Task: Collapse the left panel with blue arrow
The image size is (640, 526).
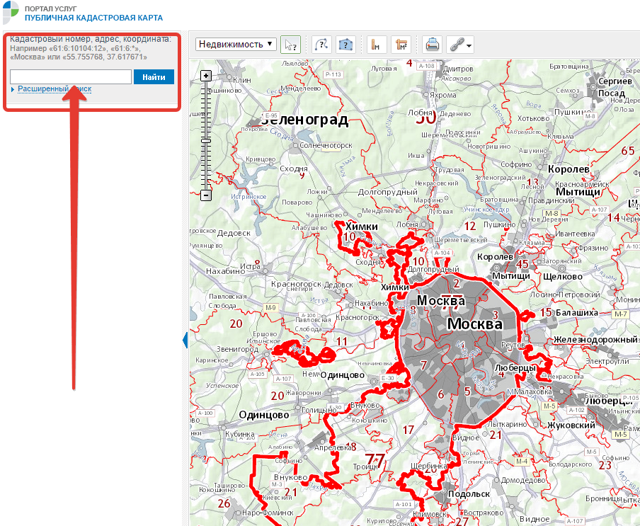Action: (185, 340)
